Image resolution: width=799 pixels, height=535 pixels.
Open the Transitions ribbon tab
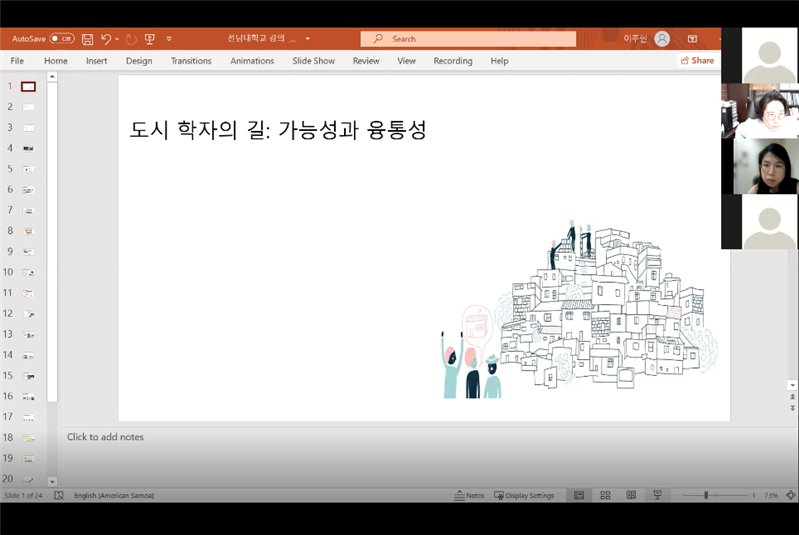pyautogui.click(x=191, y=61)
